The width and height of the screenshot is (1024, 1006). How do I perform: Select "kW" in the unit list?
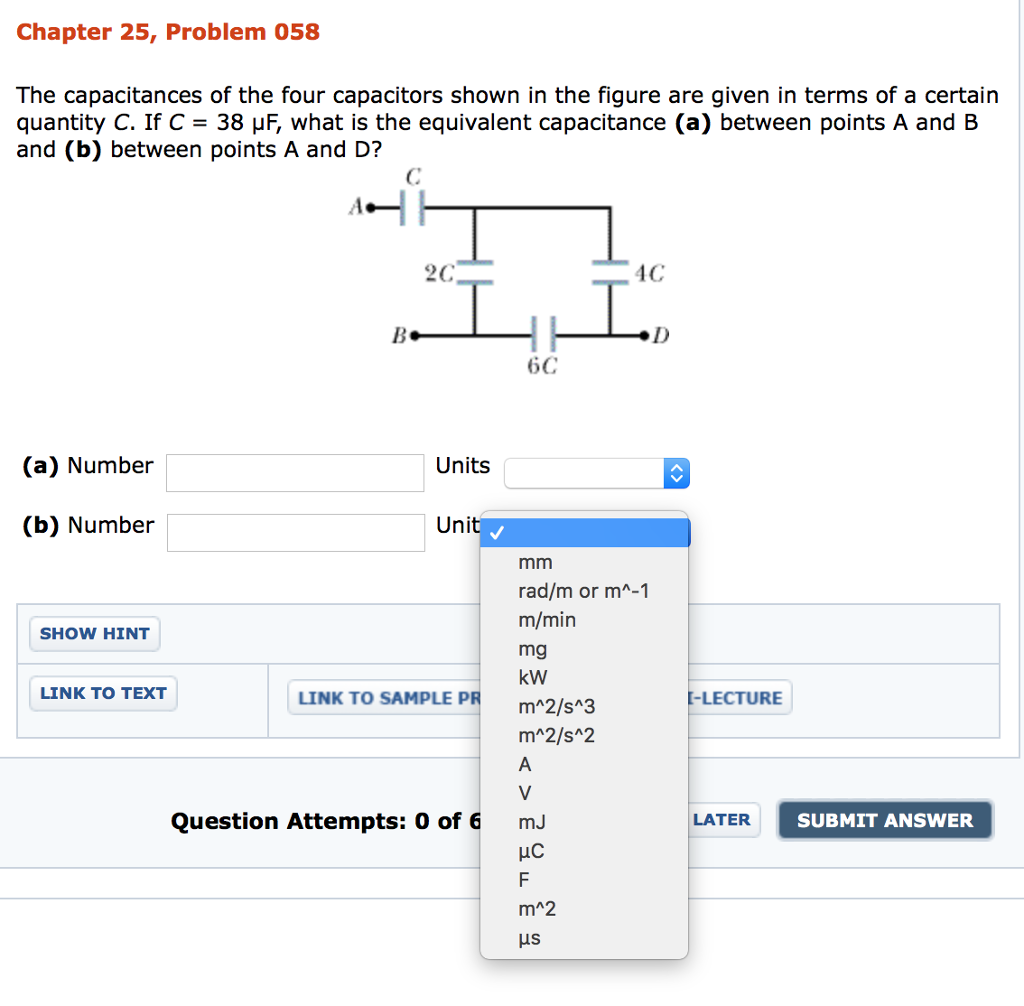(x=531, y=677)
